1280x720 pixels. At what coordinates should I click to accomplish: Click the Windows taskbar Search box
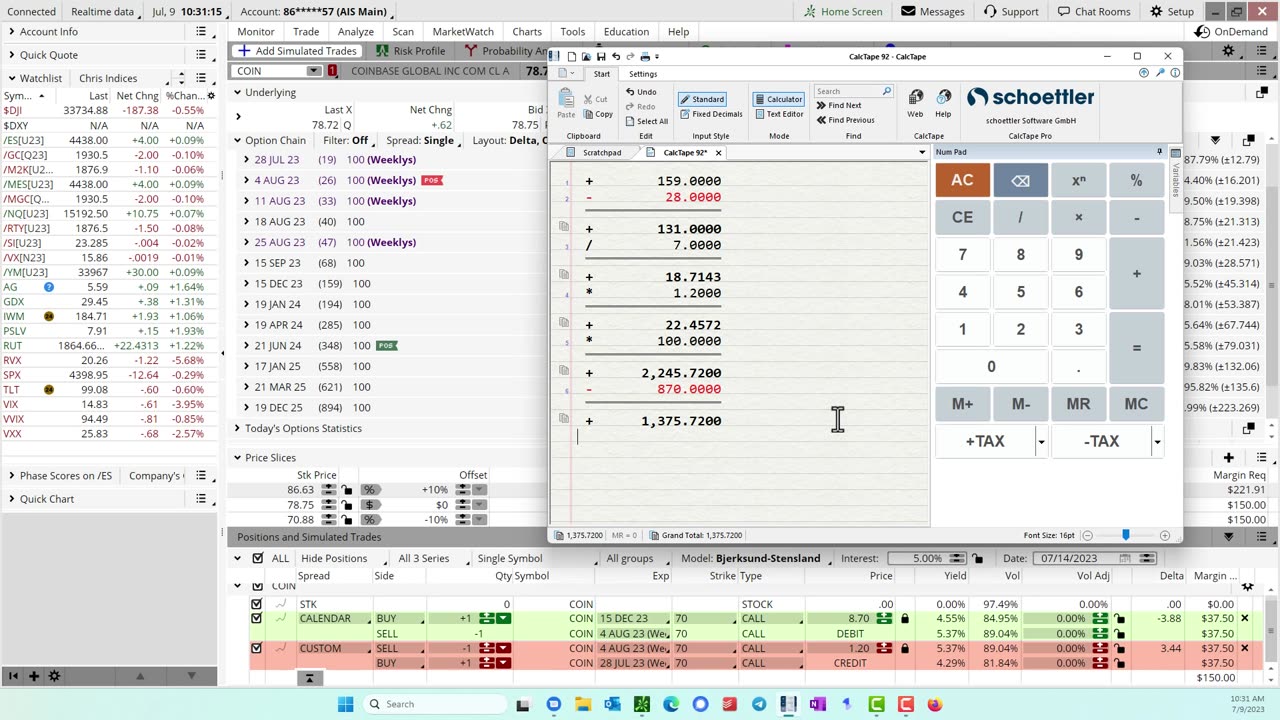click(x=433, y=704)
